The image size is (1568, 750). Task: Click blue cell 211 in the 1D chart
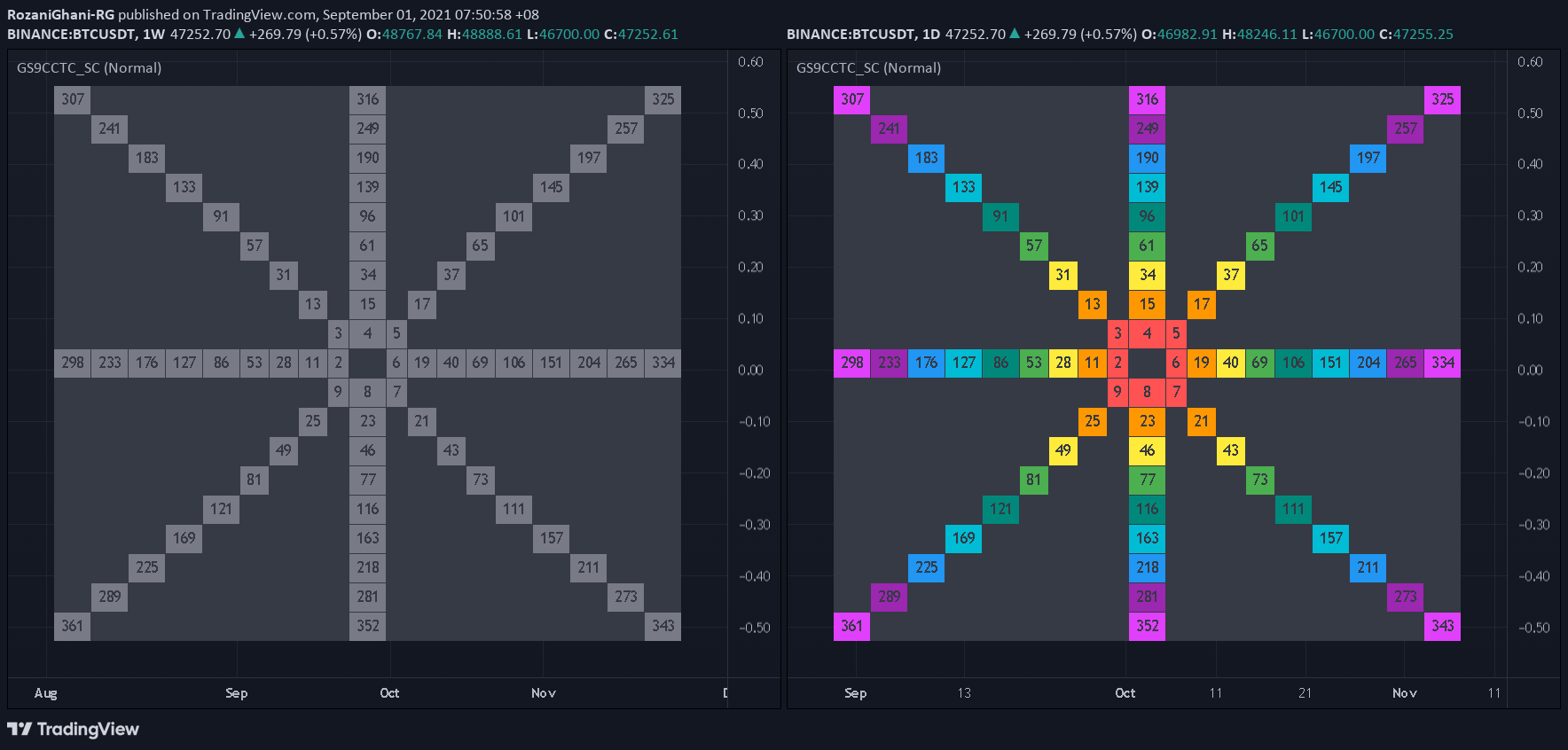pyautogui.click(x=1368, y=567)
